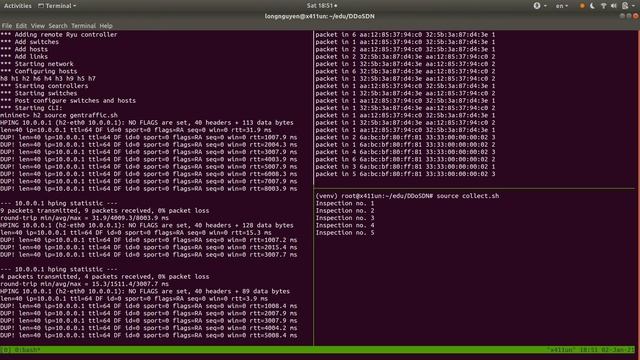Image resolution: width=640 pixels, height=360 pixels.
Task: Click 'packet in 4 6a:bc:bf:80:ff:81' line
Action: pos(405,152)
